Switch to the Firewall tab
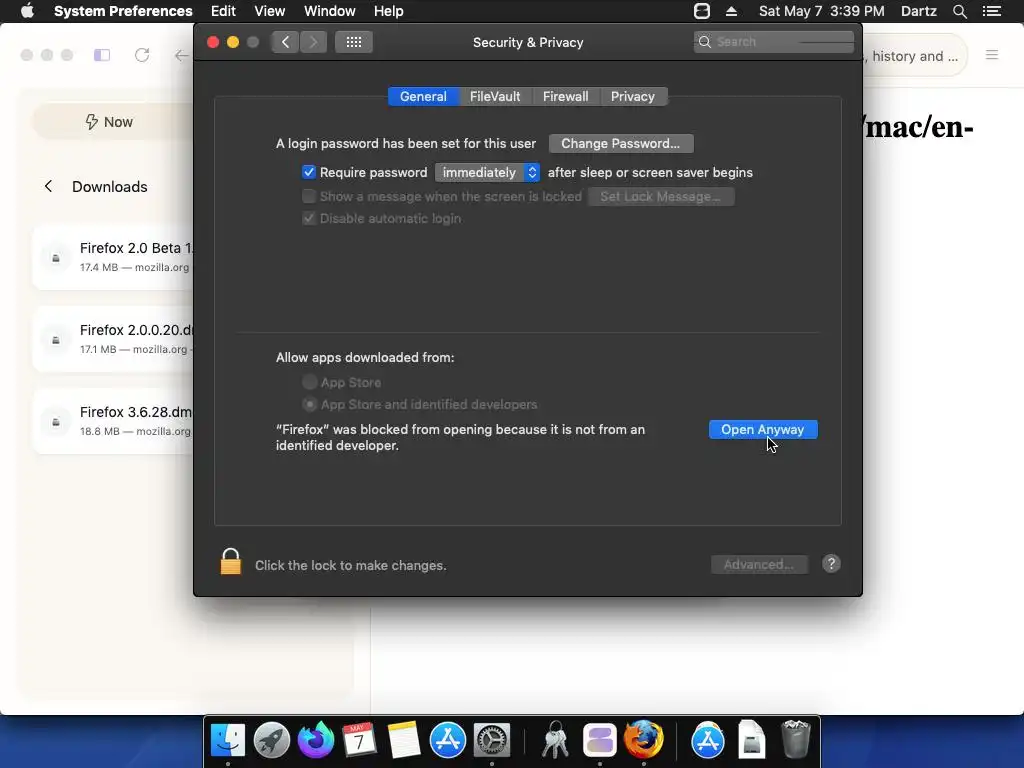1024x768 pixels. pyautogui.click(x=566, y=97)
